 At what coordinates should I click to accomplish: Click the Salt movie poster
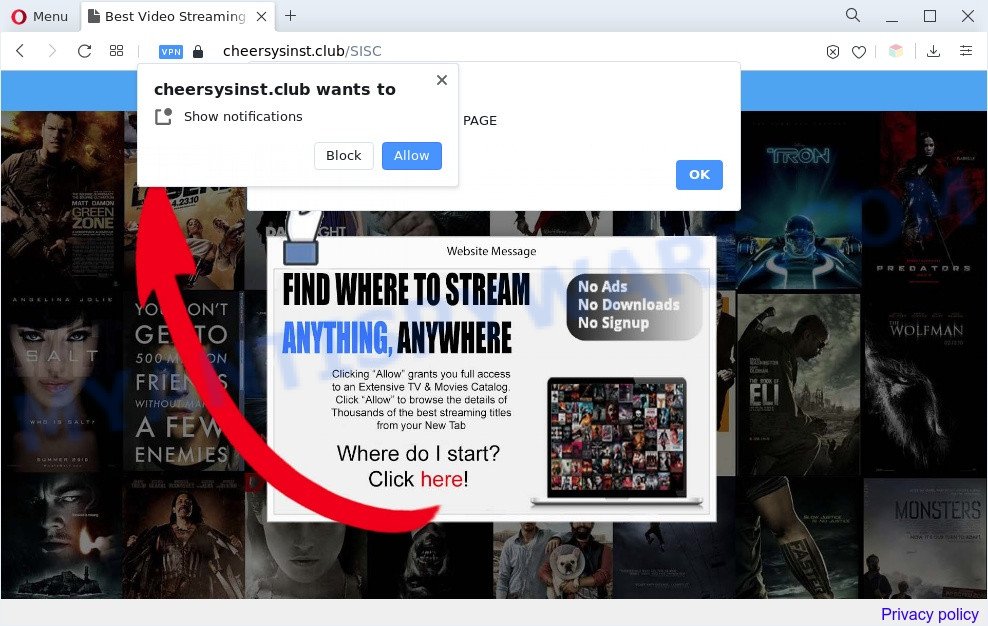61,381
